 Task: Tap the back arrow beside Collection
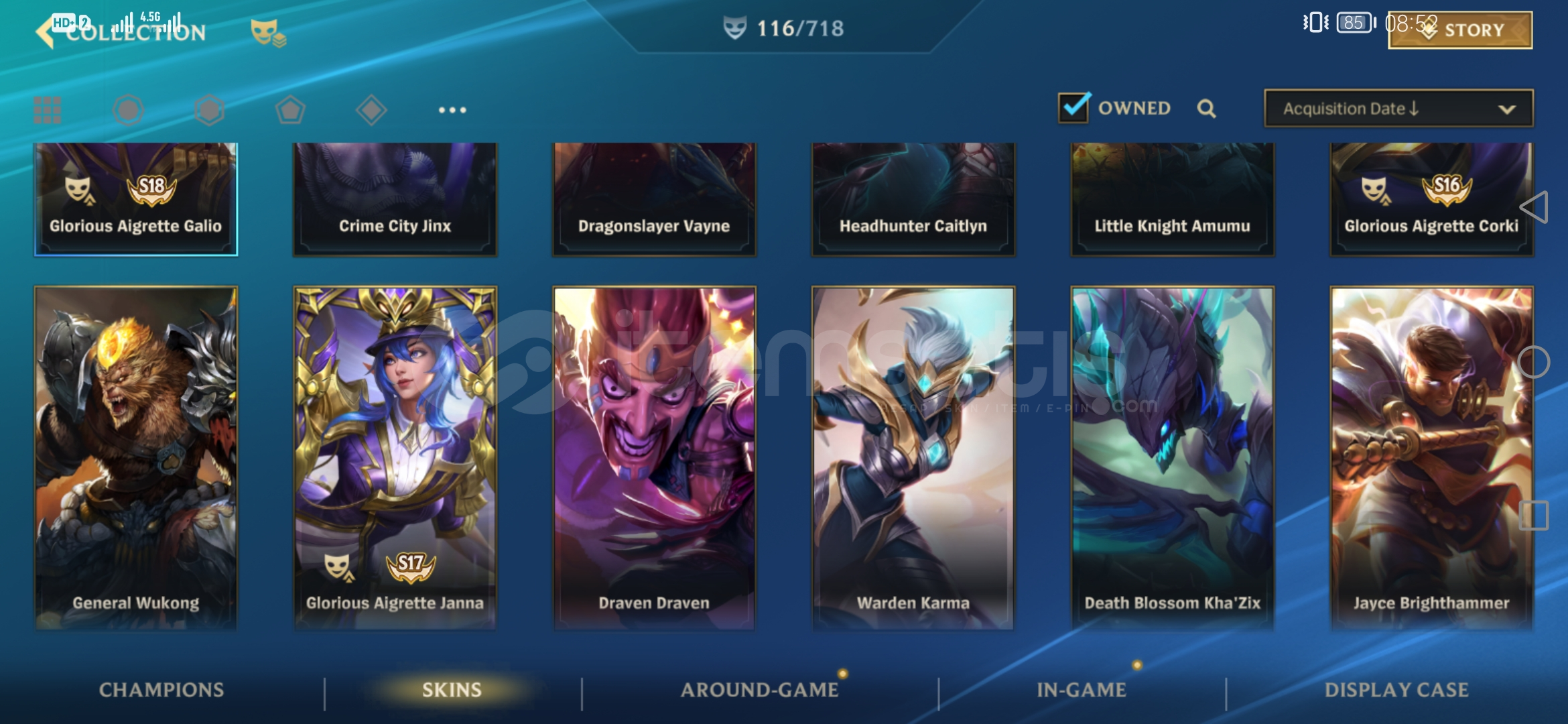[45, 31]
